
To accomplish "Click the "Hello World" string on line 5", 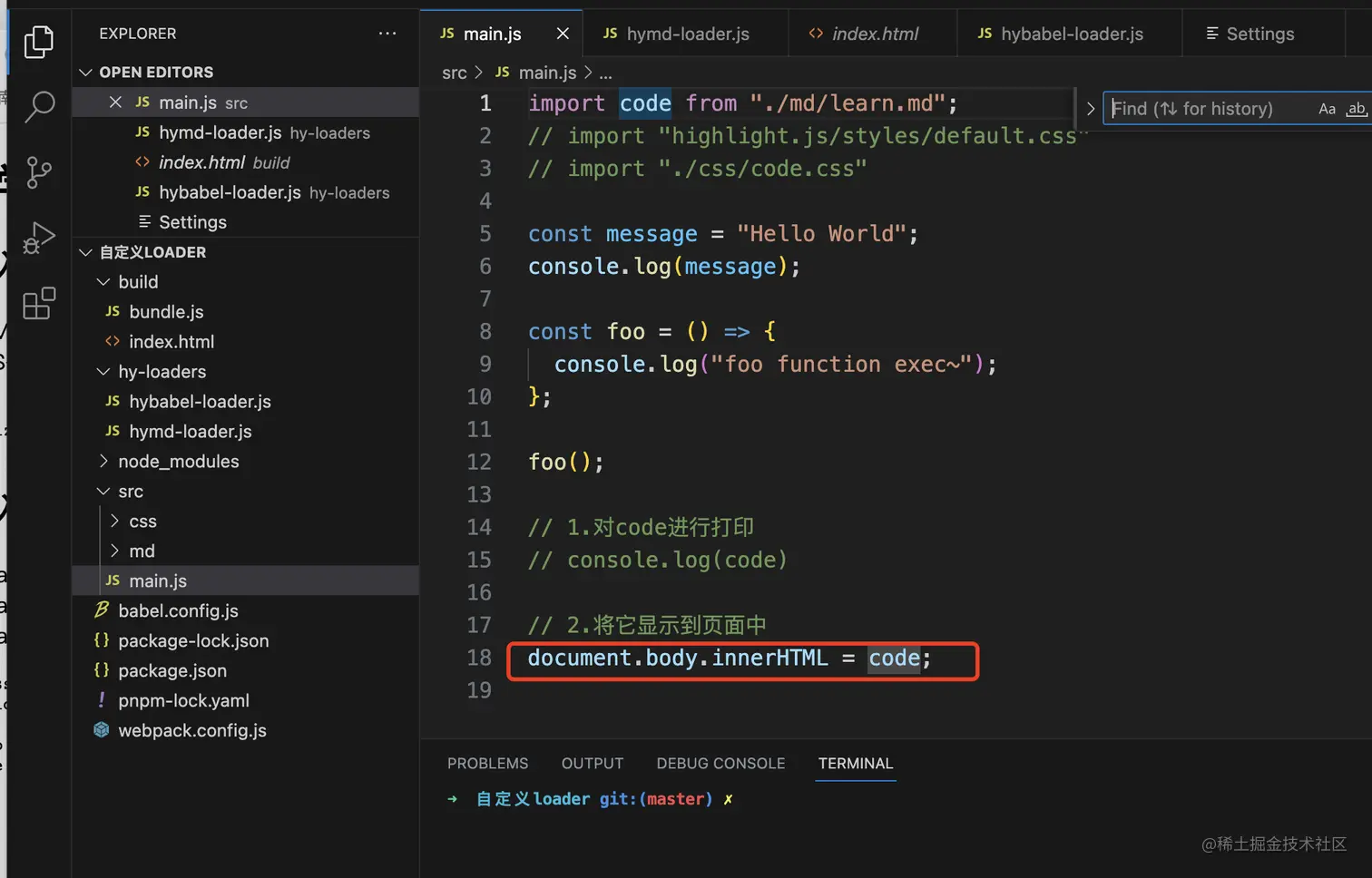I will pos(821,234).
